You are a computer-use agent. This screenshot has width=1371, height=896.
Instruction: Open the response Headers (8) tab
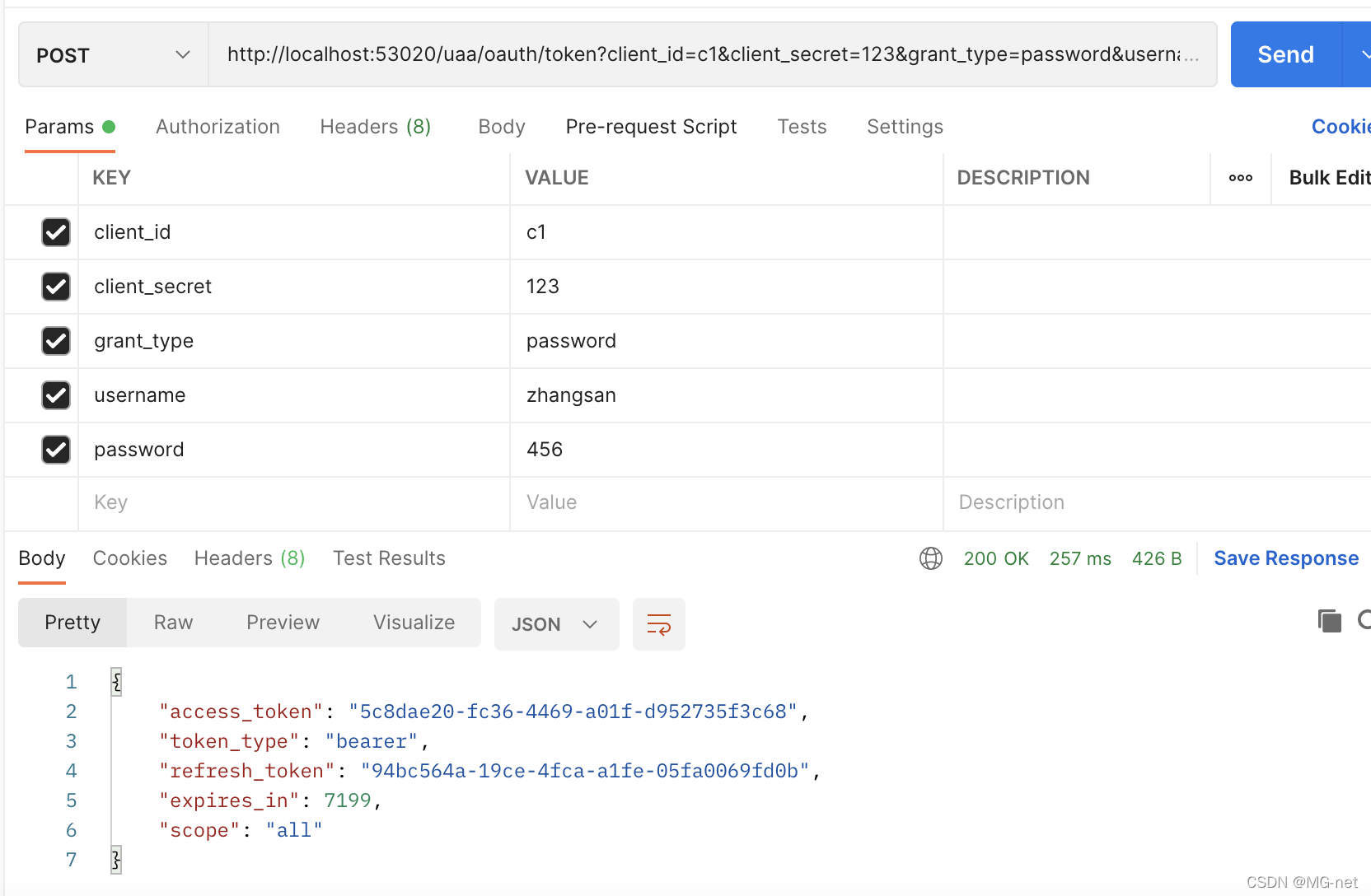tap(250, 558)
